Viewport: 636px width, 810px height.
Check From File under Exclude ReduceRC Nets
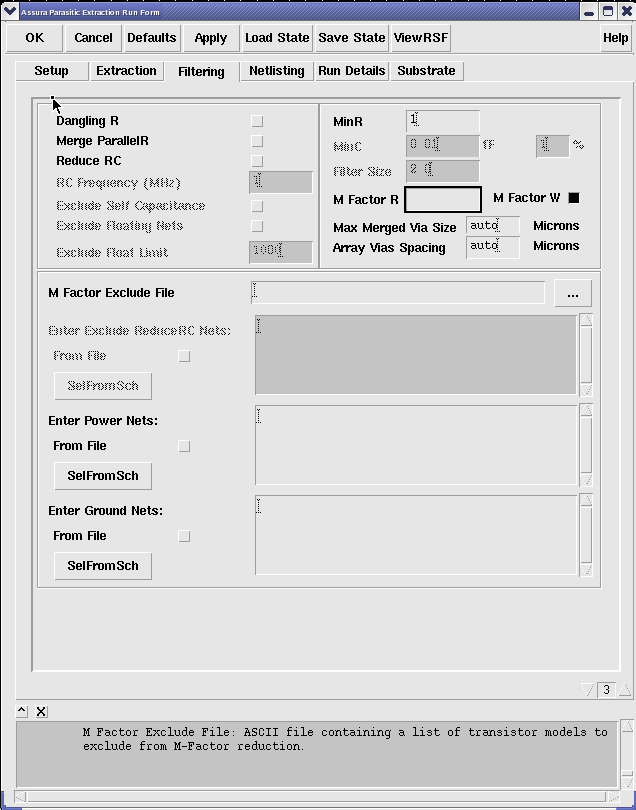(x=184, y=356)
